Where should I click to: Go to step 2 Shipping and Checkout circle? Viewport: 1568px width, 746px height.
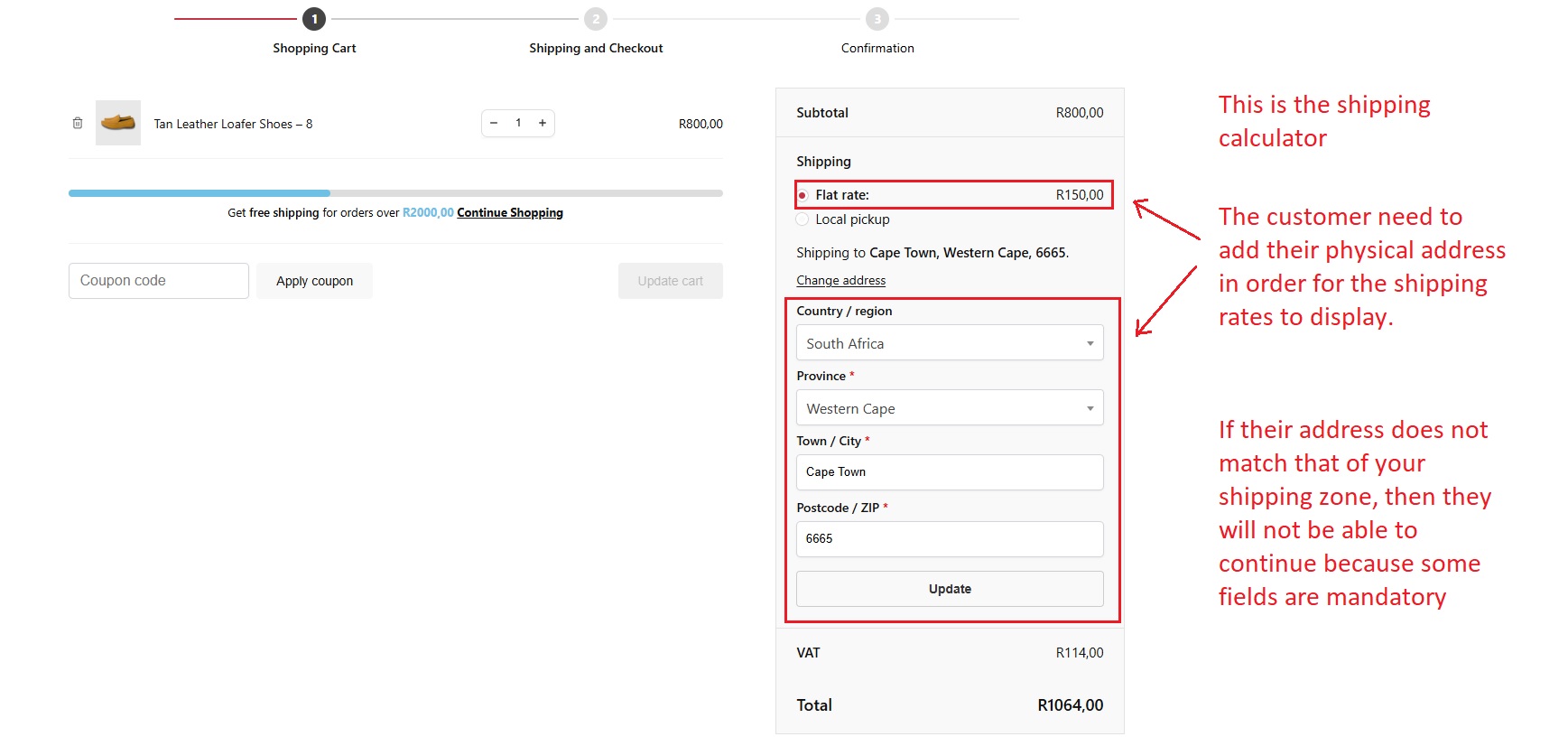596,19
